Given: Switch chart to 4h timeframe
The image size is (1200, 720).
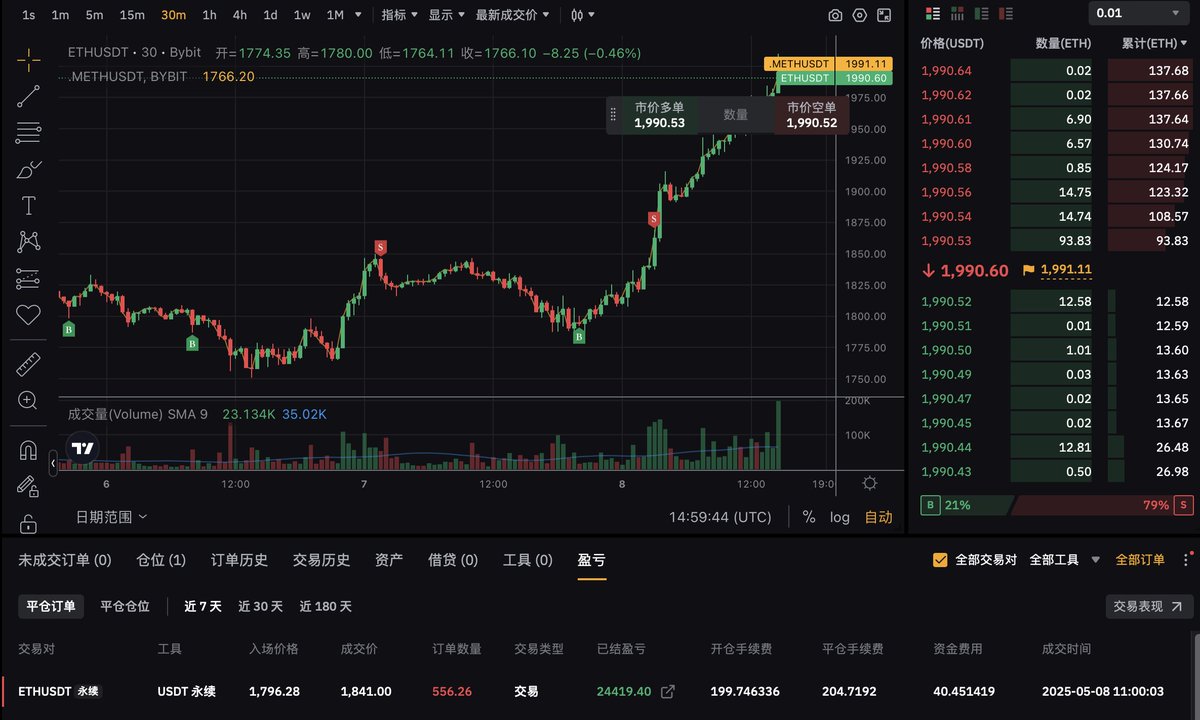Looking at the screenshot, I should click(240, 15).
